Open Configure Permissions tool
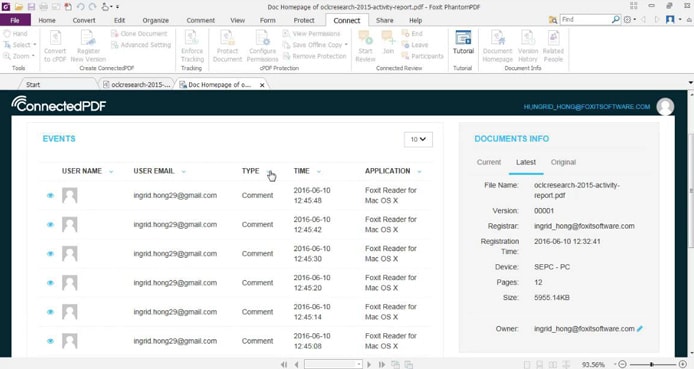 (x=262, y=46)
